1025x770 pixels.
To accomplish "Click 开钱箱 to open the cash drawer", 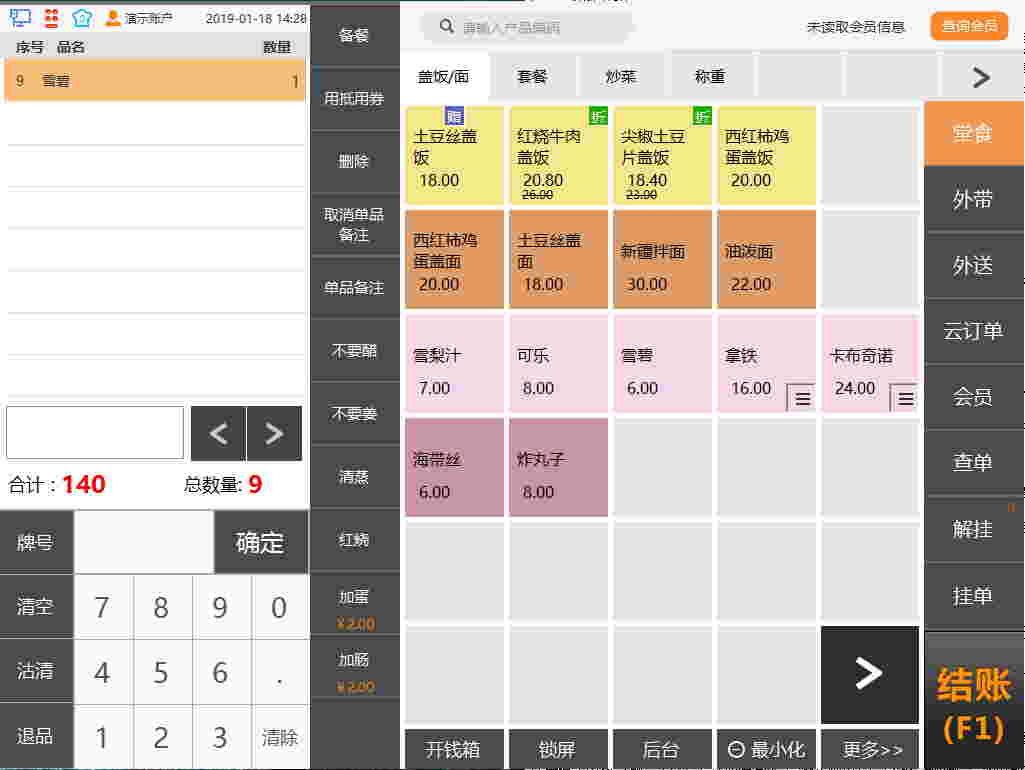I will pos(453,748).
